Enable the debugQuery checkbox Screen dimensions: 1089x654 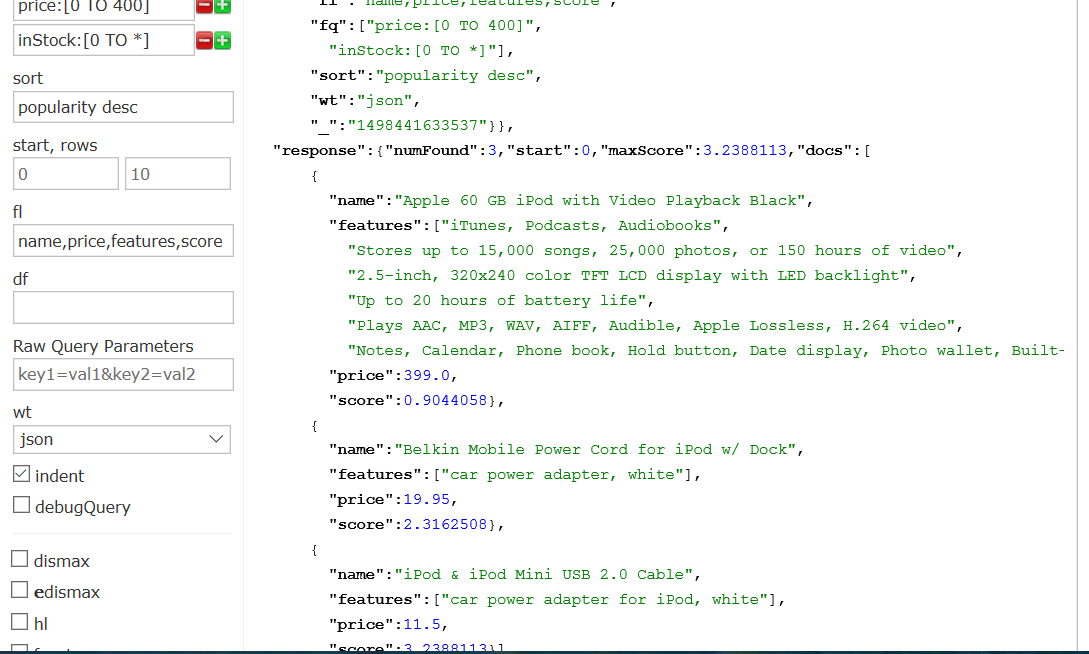pyautogui.click(x=22, y=505)
